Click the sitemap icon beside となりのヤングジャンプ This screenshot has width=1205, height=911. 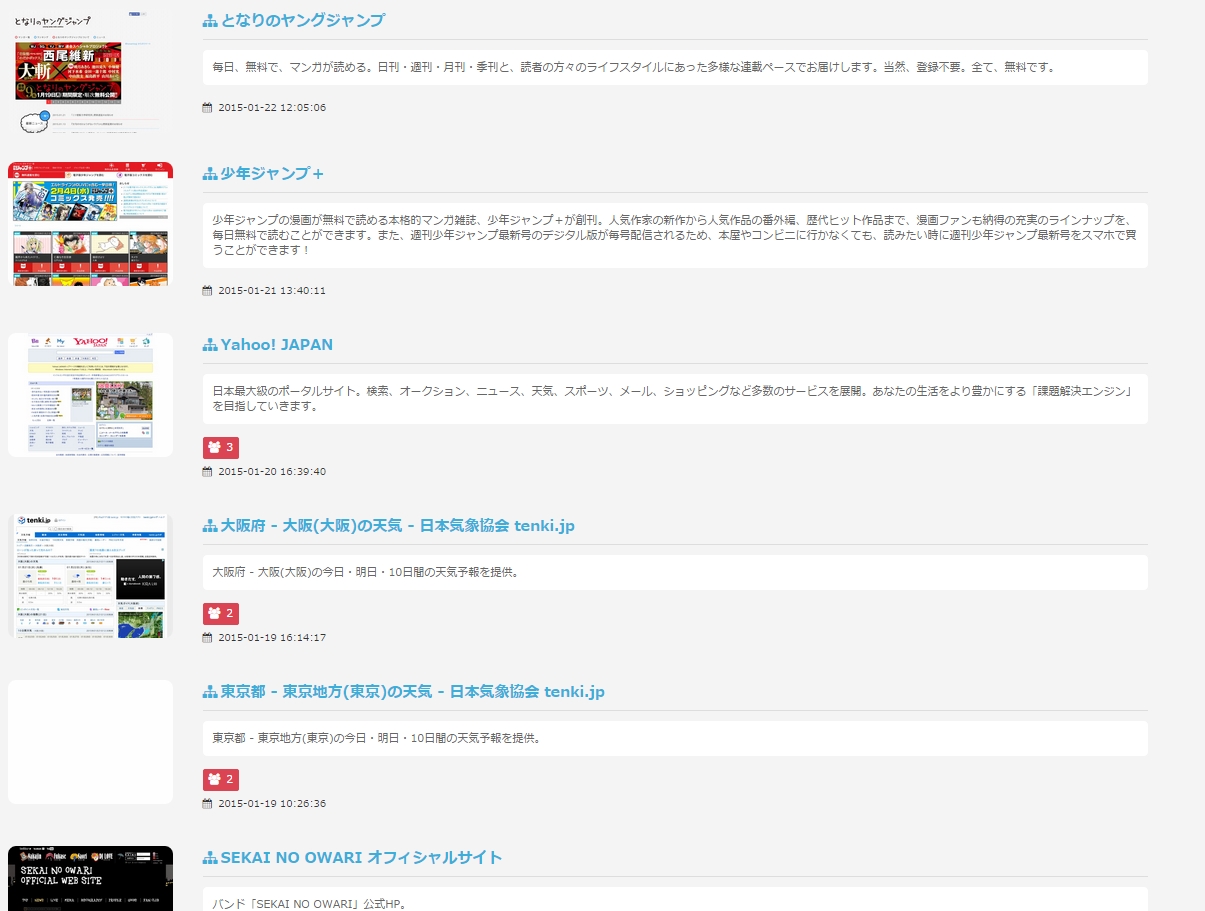(210, 21)
